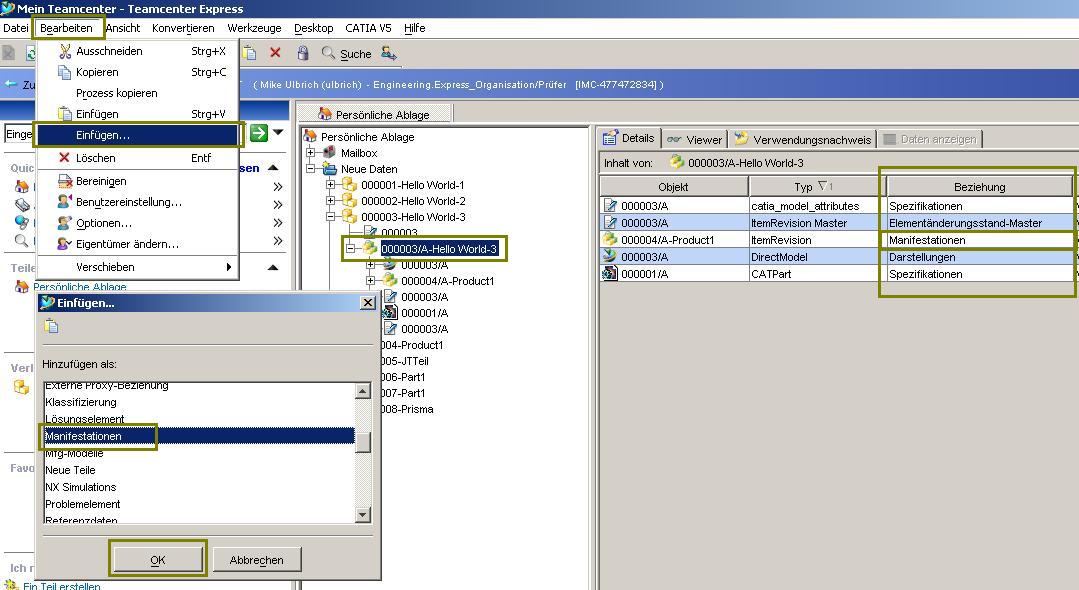The width and height of the screenshot is (1079, 590).
Task: Open the Ansicht menu
Action: (x=122, y=28)
